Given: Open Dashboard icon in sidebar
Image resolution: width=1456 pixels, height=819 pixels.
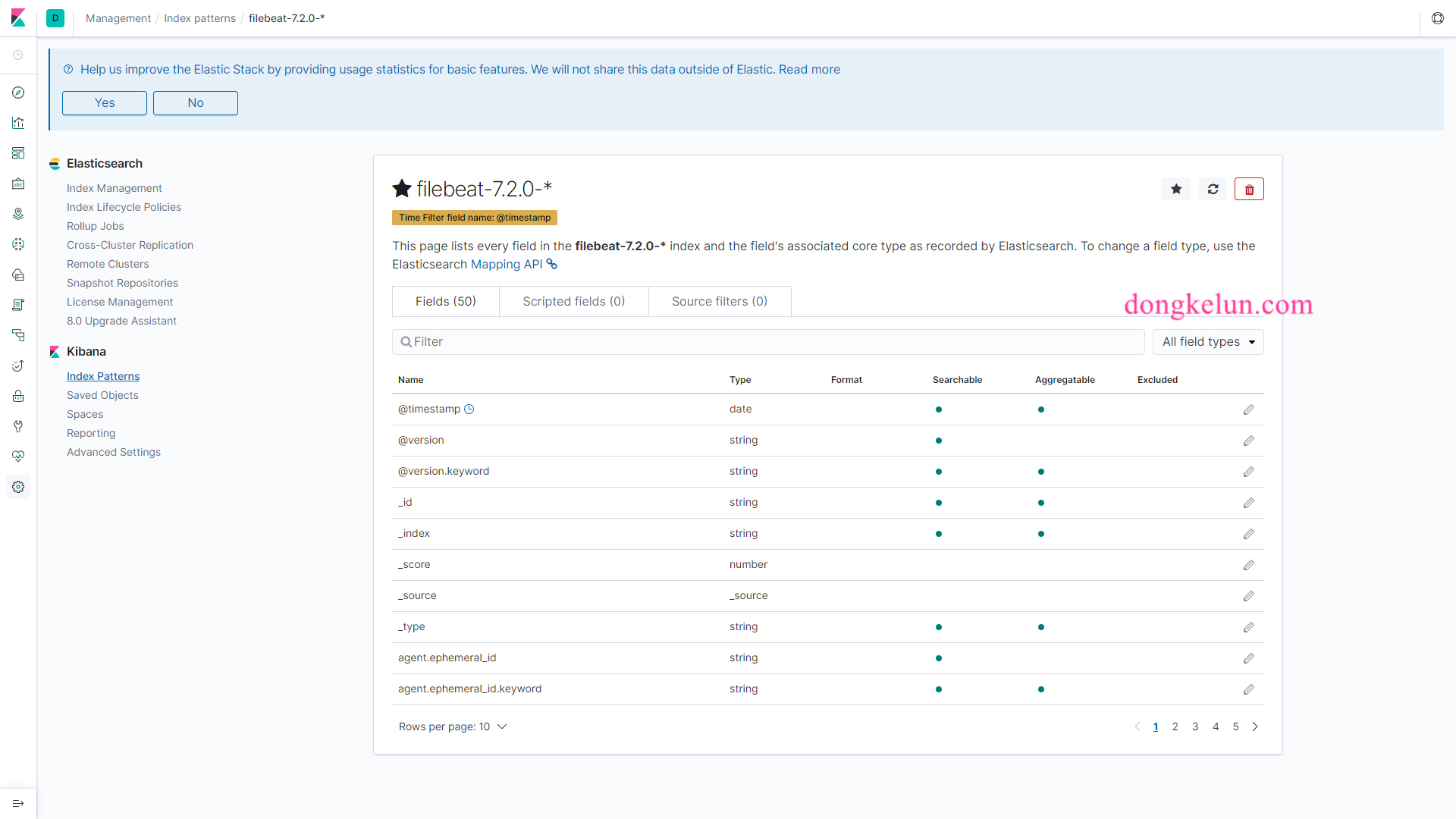Looking at the screenshot, I should [x=18, y=153].
